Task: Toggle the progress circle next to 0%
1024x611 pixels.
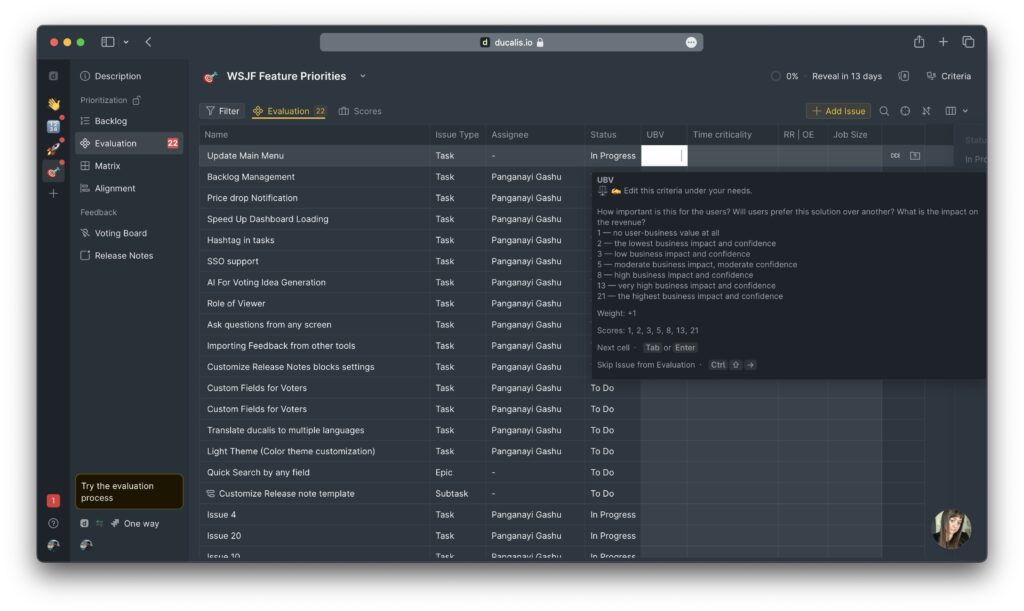Action: [x=776, y=76]
